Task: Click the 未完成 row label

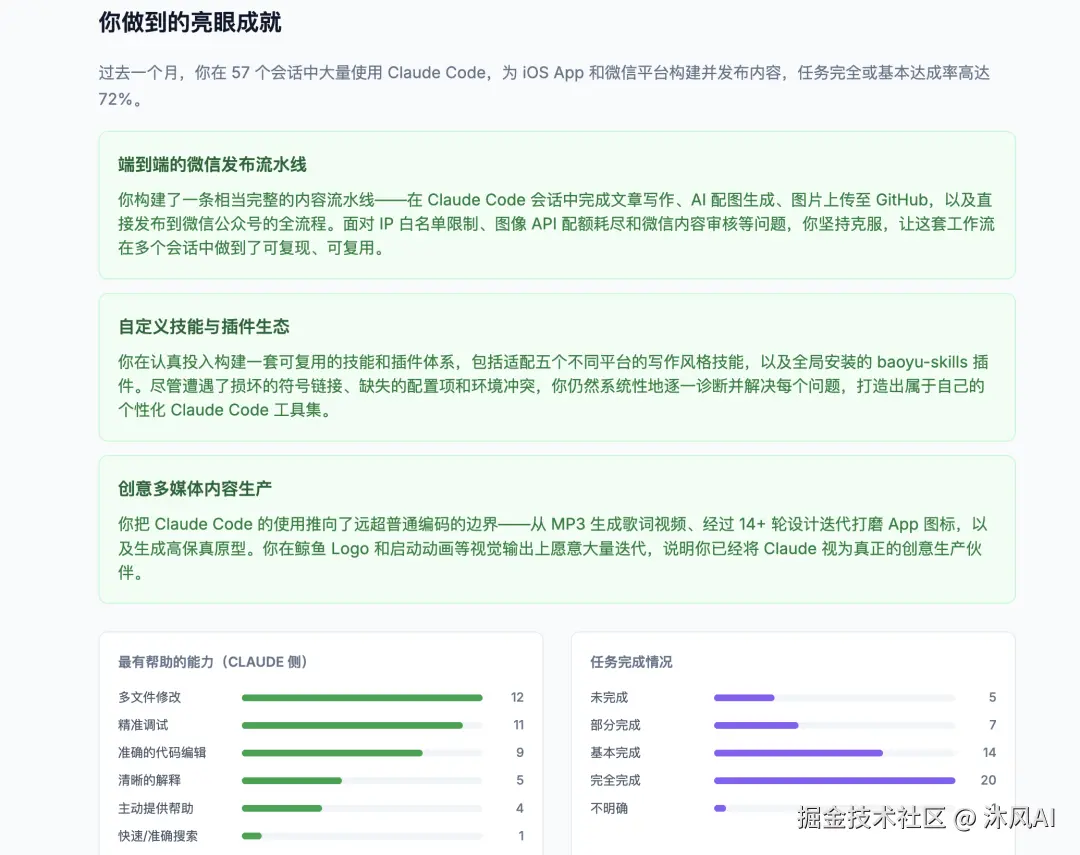Action: (609, 697)
